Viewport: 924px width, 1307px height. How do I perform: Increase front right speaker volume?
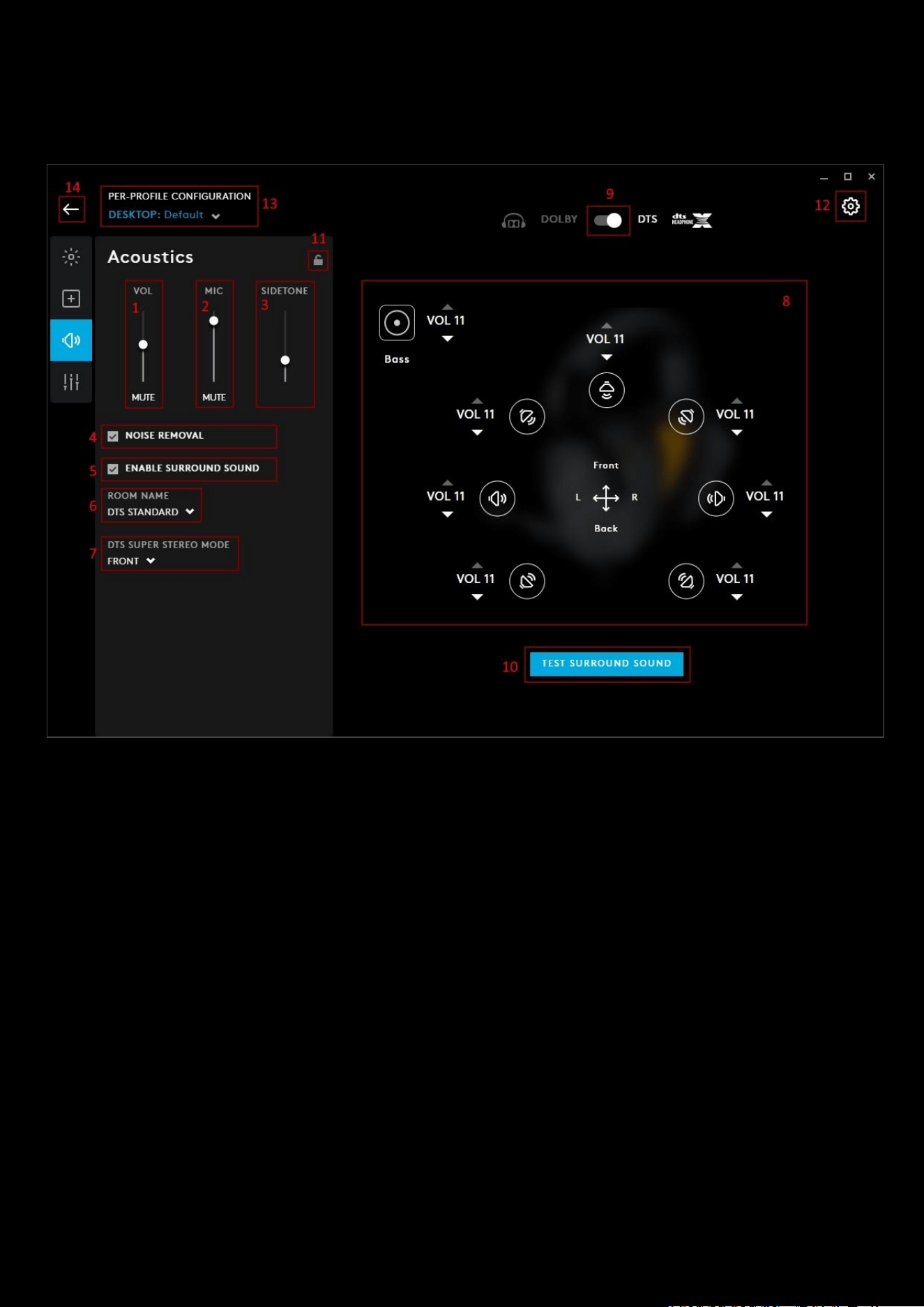pos(737,401)
